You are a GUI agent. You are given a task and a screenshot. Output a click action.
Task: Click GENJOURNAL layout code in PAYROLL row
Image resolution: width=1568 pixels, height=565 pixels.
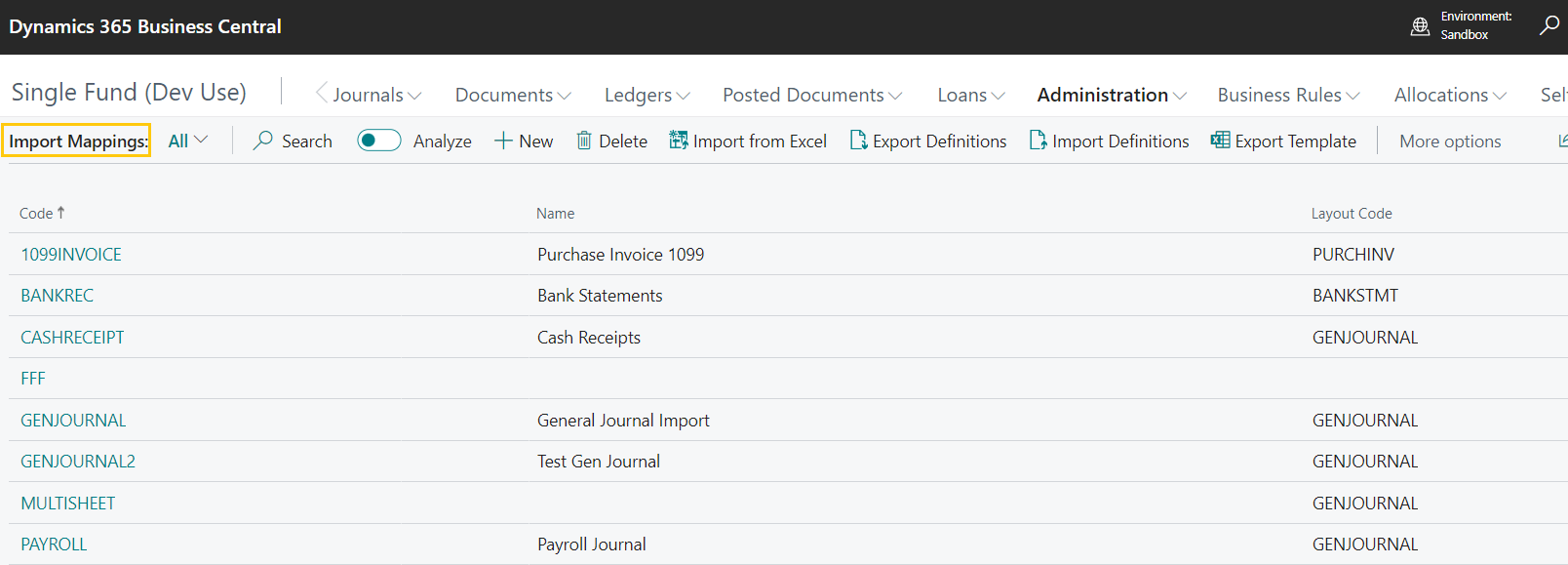[x=1365, y=544]
